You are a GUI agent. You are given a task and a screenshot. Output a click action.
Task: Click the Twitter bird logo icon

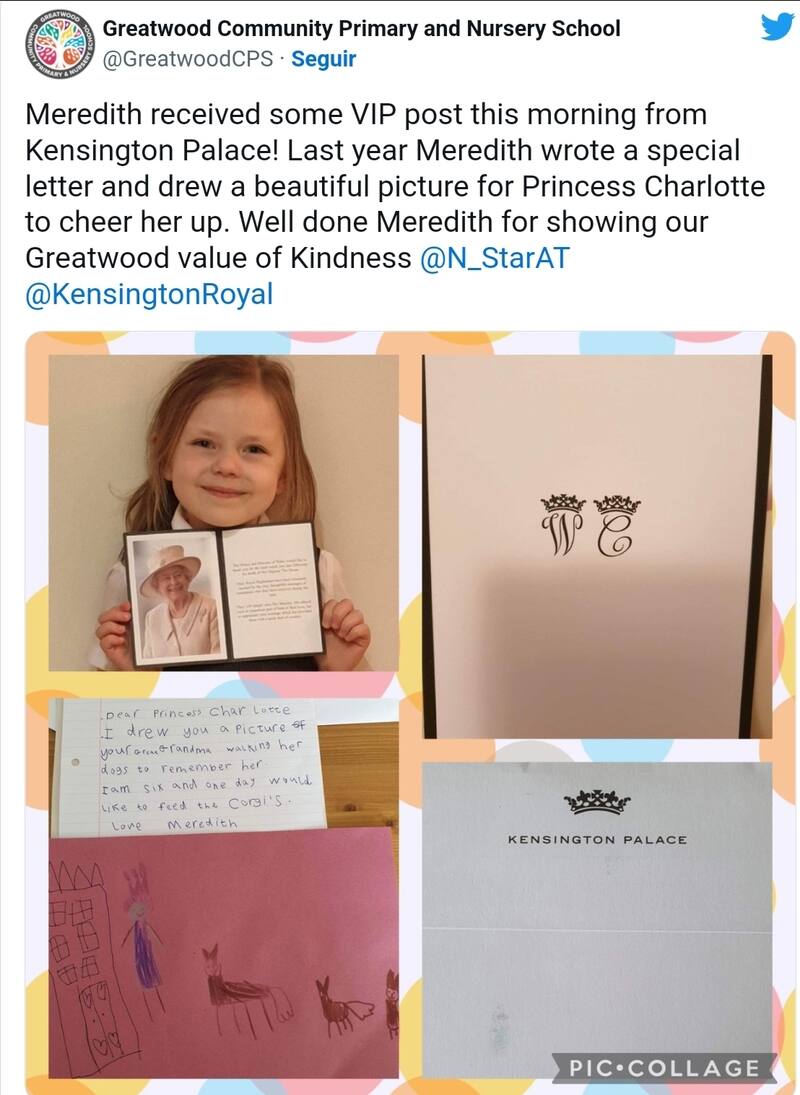pyautogui.click(x=777, y=27)
